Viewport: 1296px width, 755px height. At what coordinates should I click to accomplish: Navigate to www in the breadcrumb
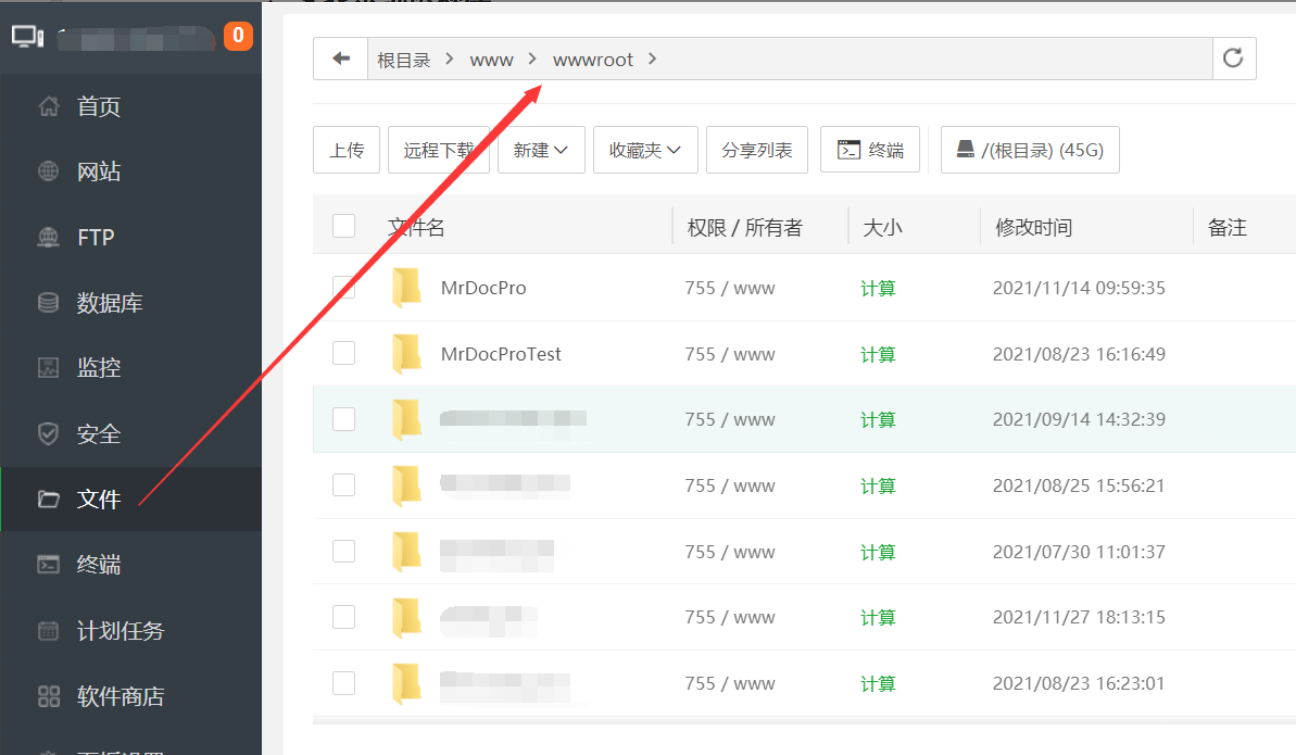tap(491, 59)
